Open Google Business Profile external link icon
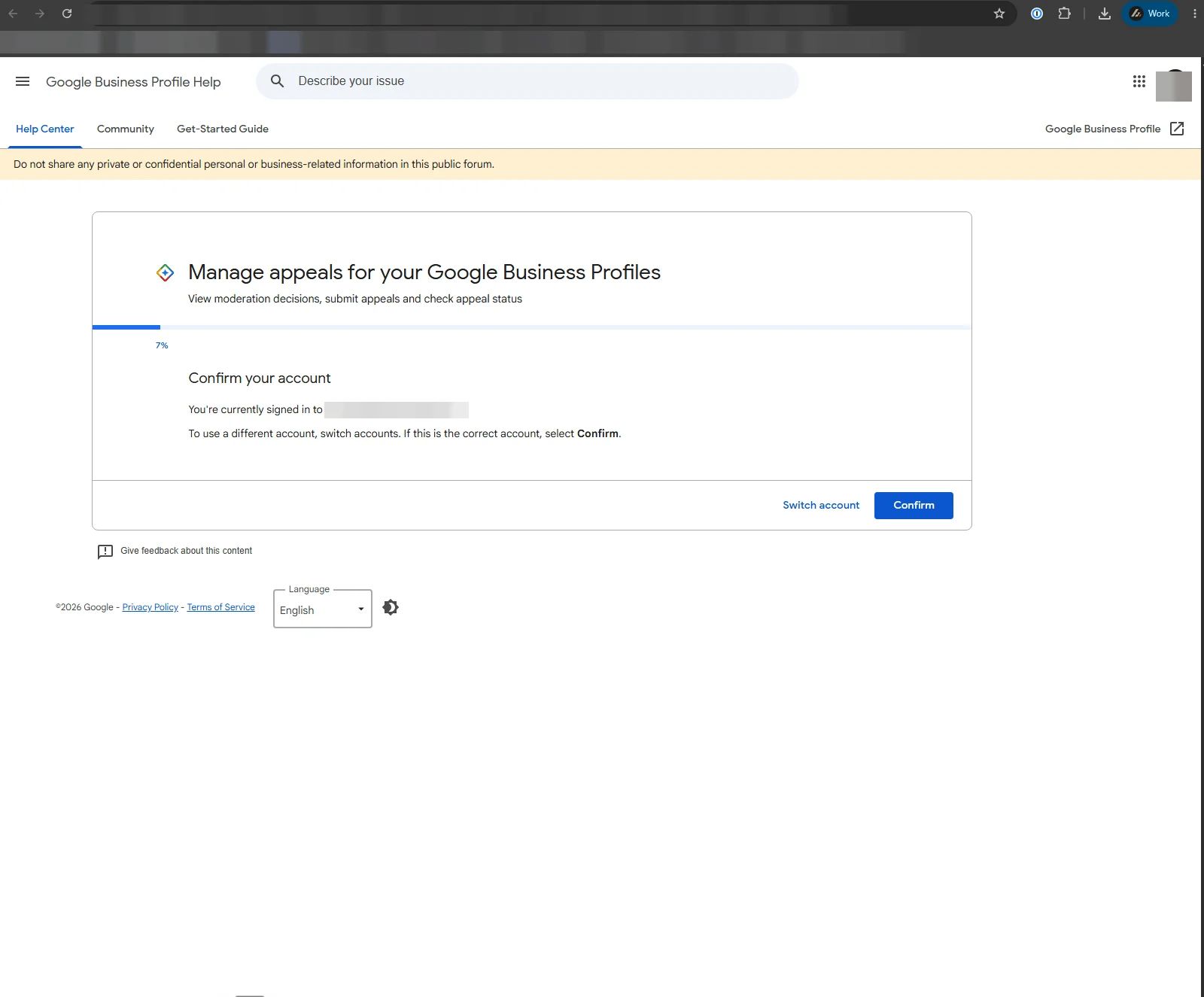Screen dimensions: 1204x997 tap(1178, 129)
